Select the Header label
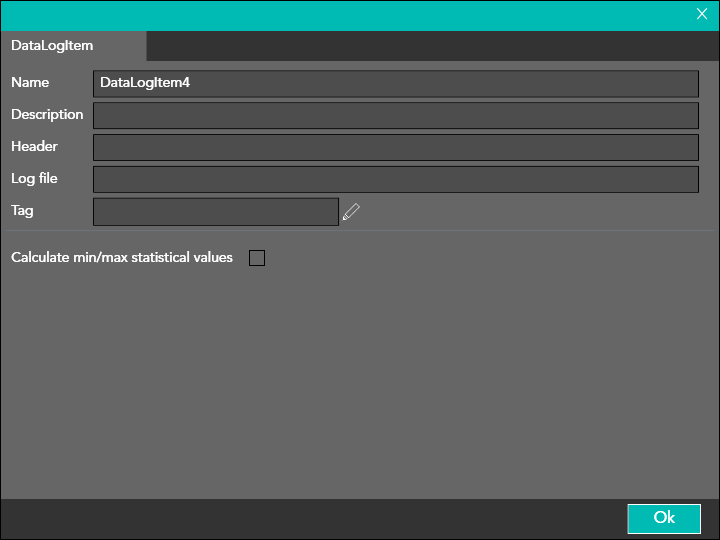Image resolution: width=720 pixels, height=540 pixels. point(34,147)
